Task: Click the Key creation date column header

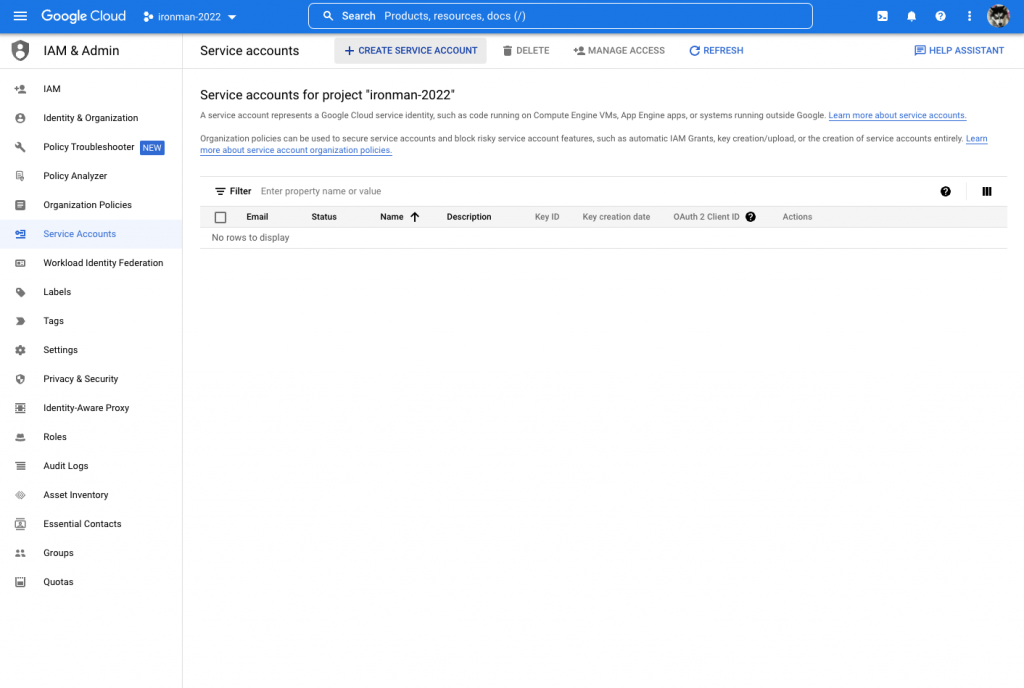Action: 616,217
